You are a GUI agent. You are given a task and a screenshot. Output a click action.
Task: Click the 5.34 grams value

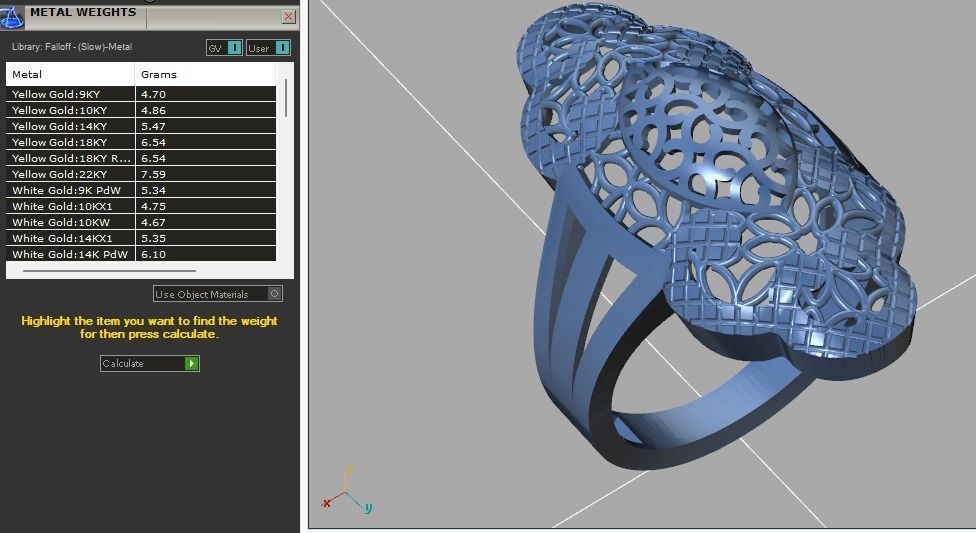tap(153, 191)
